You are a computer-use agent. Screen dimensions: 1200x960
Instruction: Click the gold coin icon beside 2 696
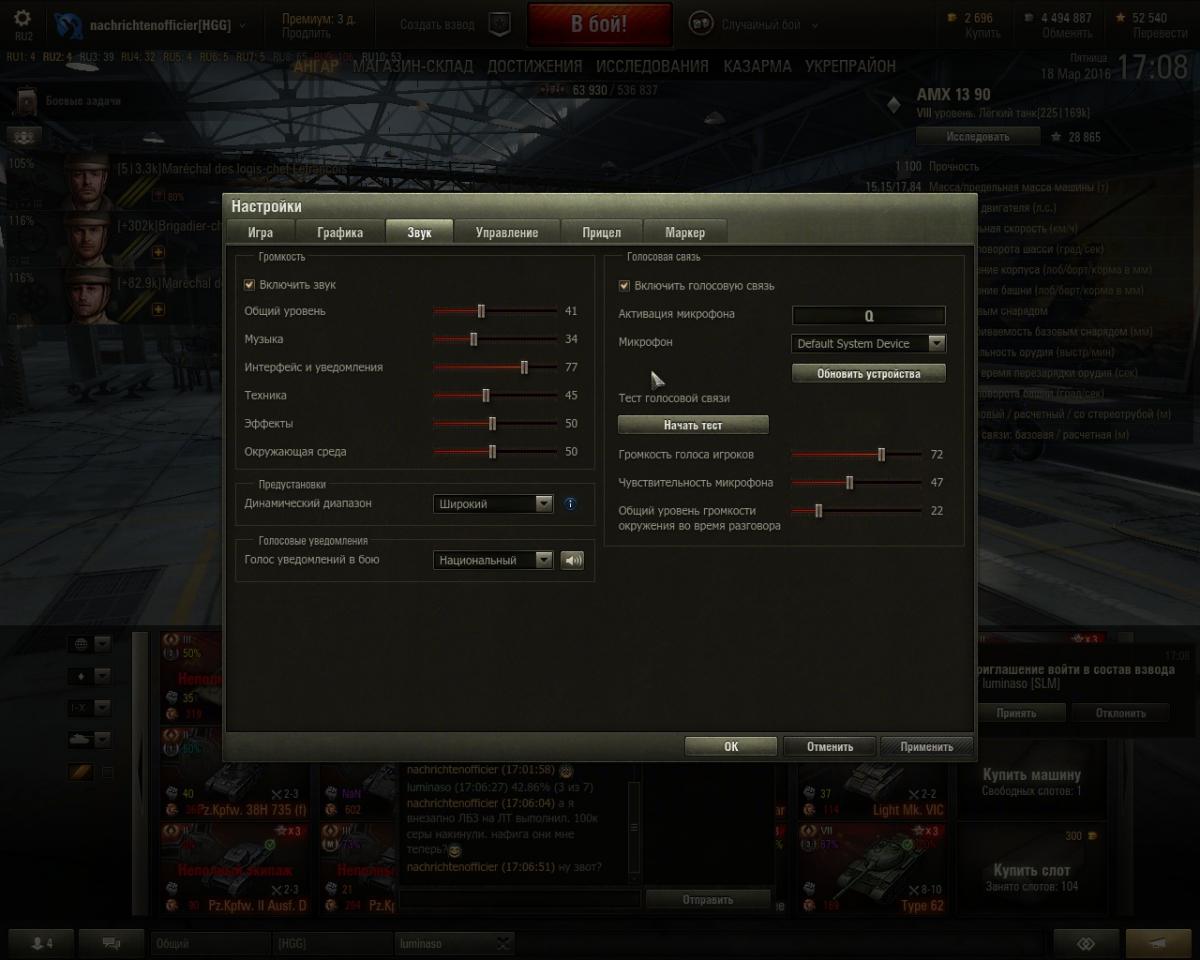[x=951, y=18]
